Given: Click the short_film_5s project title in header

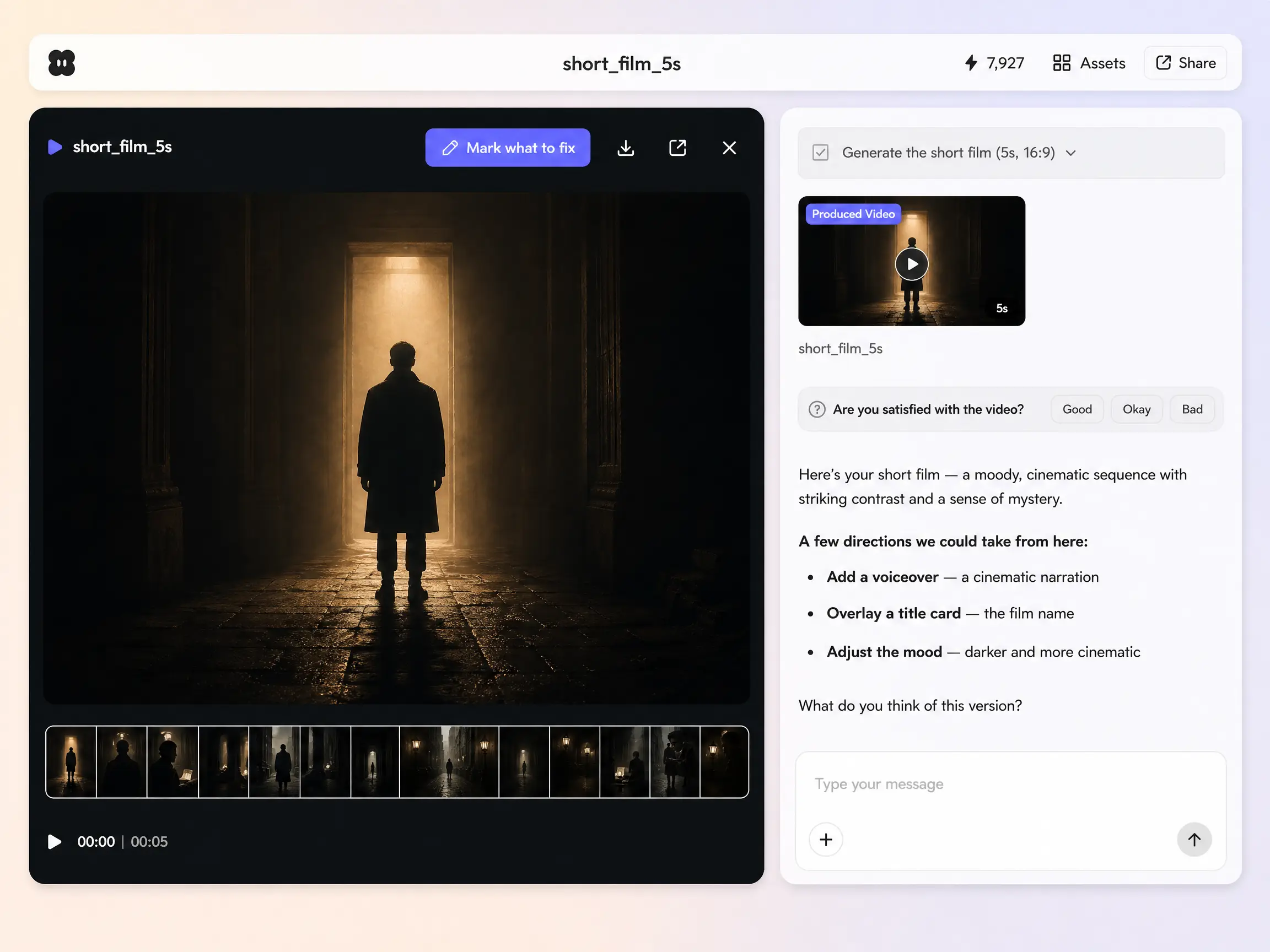Looking at the screenshot, I should click(x=621, y=63).
